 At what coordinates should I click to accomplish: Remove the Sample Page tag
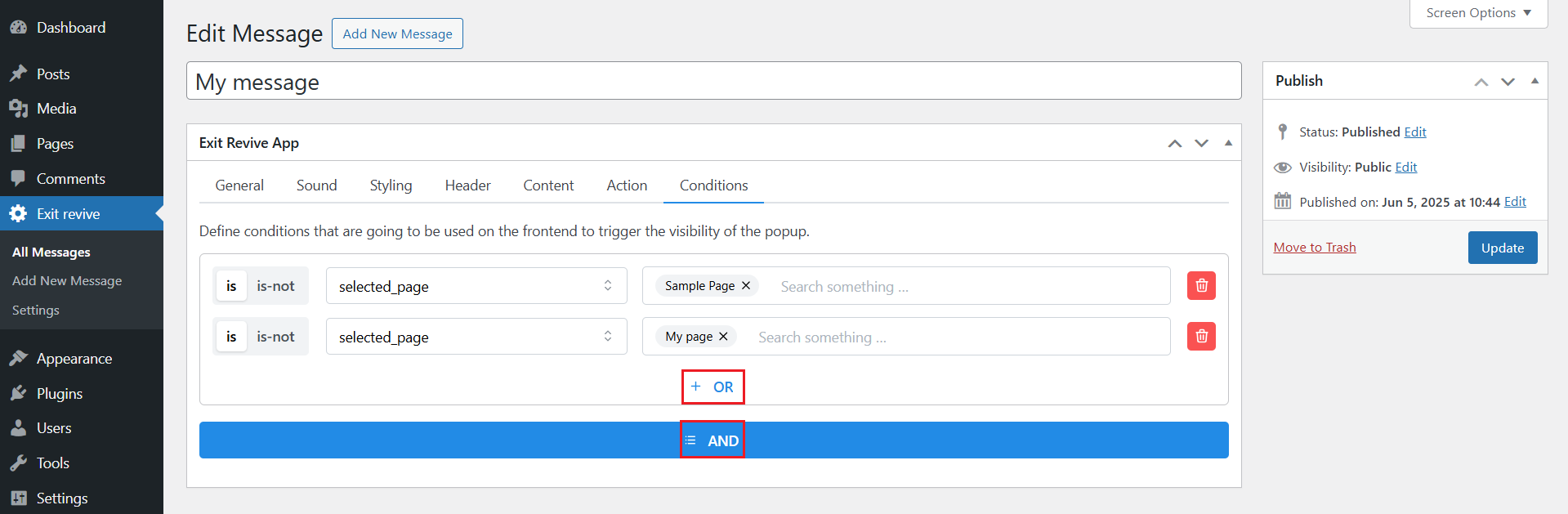pos(746,286)
